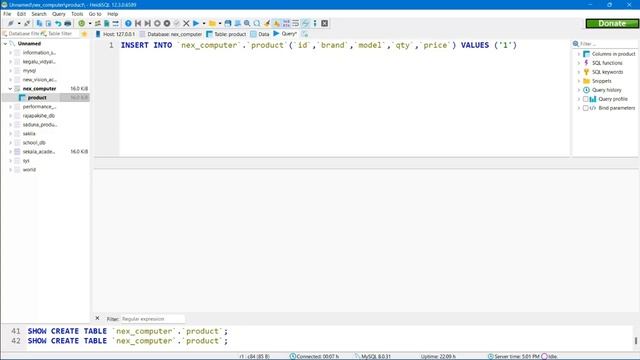
Task: Switch to the Table: product tab
Action: tap(227, 34)
